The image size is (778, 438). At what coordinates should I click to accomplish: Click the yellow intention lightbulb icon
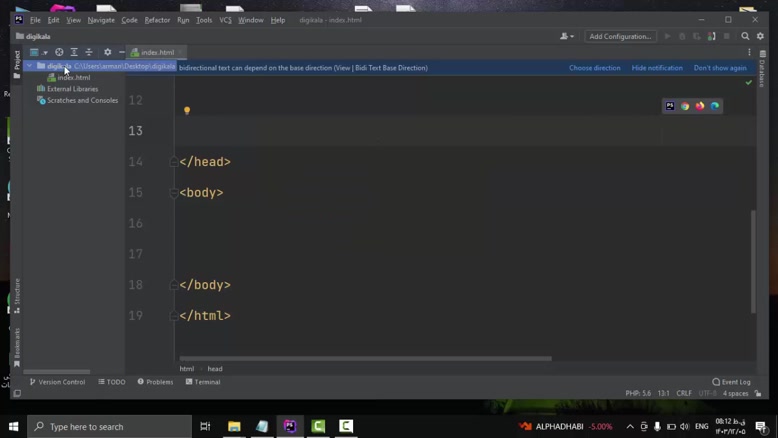pos(187,111)
